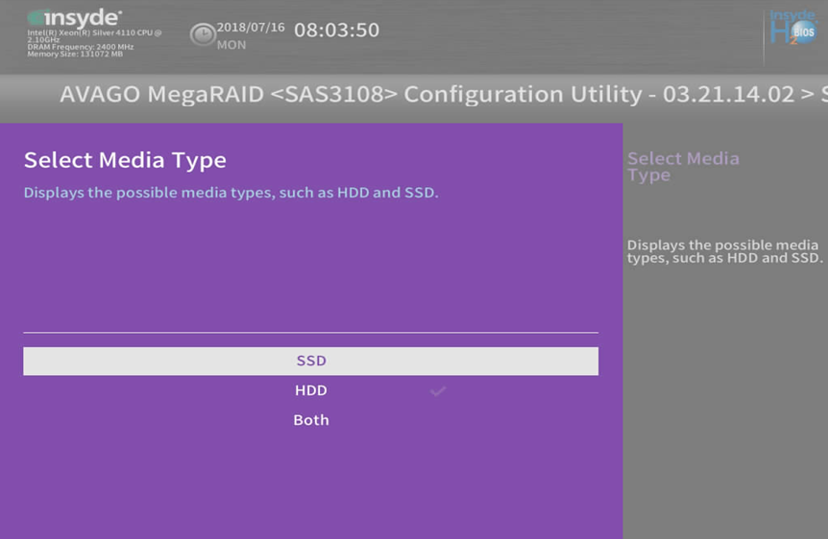Click the 08:03:50 time display
The image size is (828, 539).
336,30
